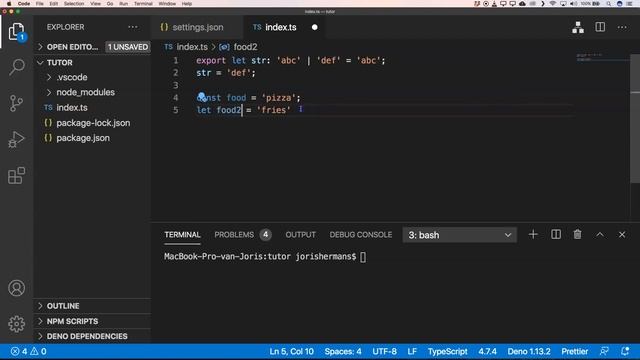
Task: Open the File menu
Action: (40, 4)
